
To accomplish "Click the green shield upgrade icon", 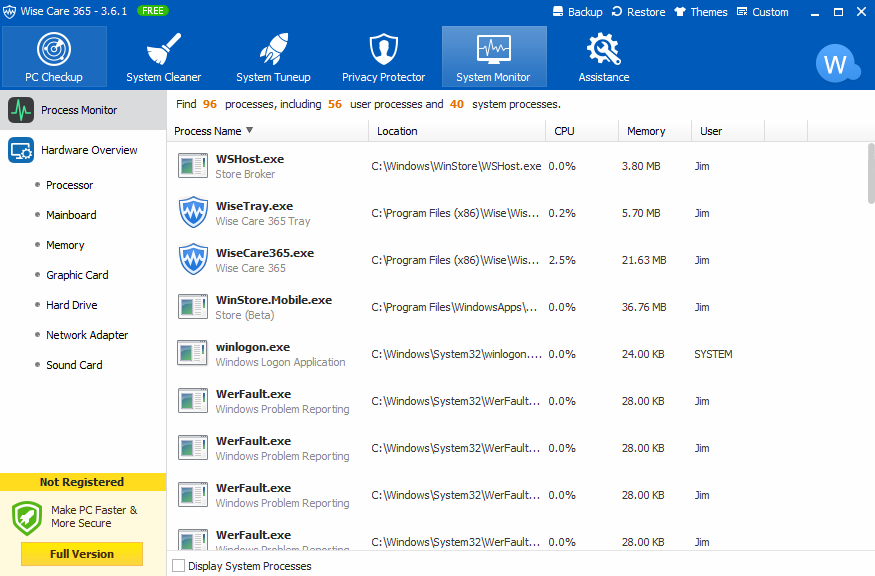I will [27, 518].
